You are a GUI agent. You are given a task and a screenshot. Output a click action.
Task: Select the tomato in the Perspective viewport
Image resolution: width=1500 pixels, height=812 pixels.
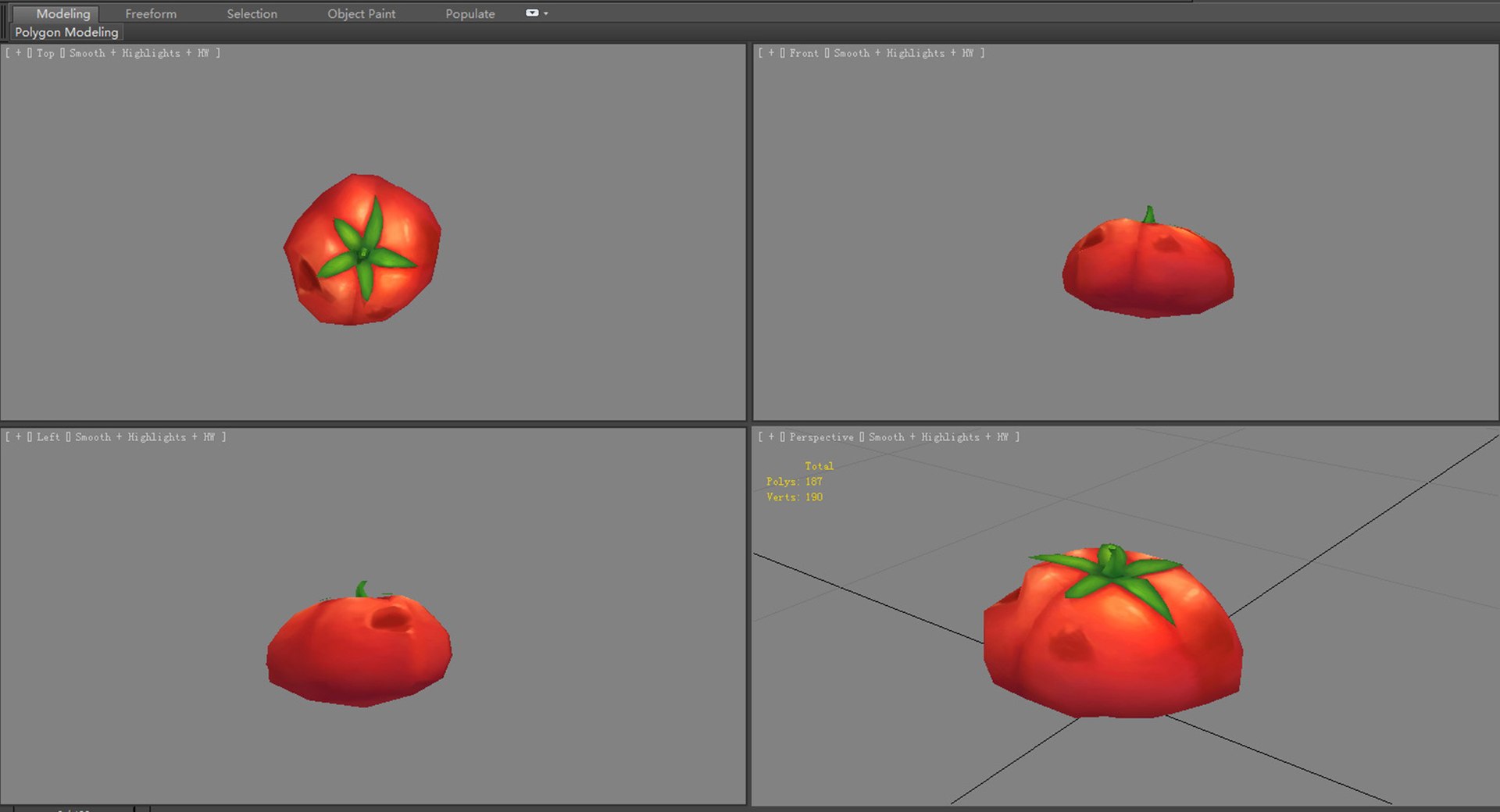point(1112,632)
